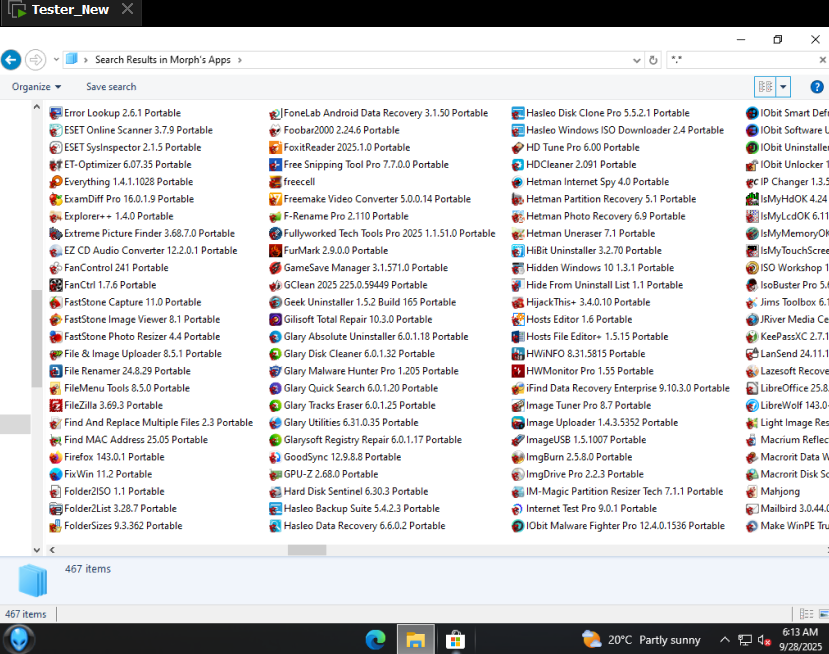Click the HWMonitor Pro 1.55 icon

tap(518, 371)
